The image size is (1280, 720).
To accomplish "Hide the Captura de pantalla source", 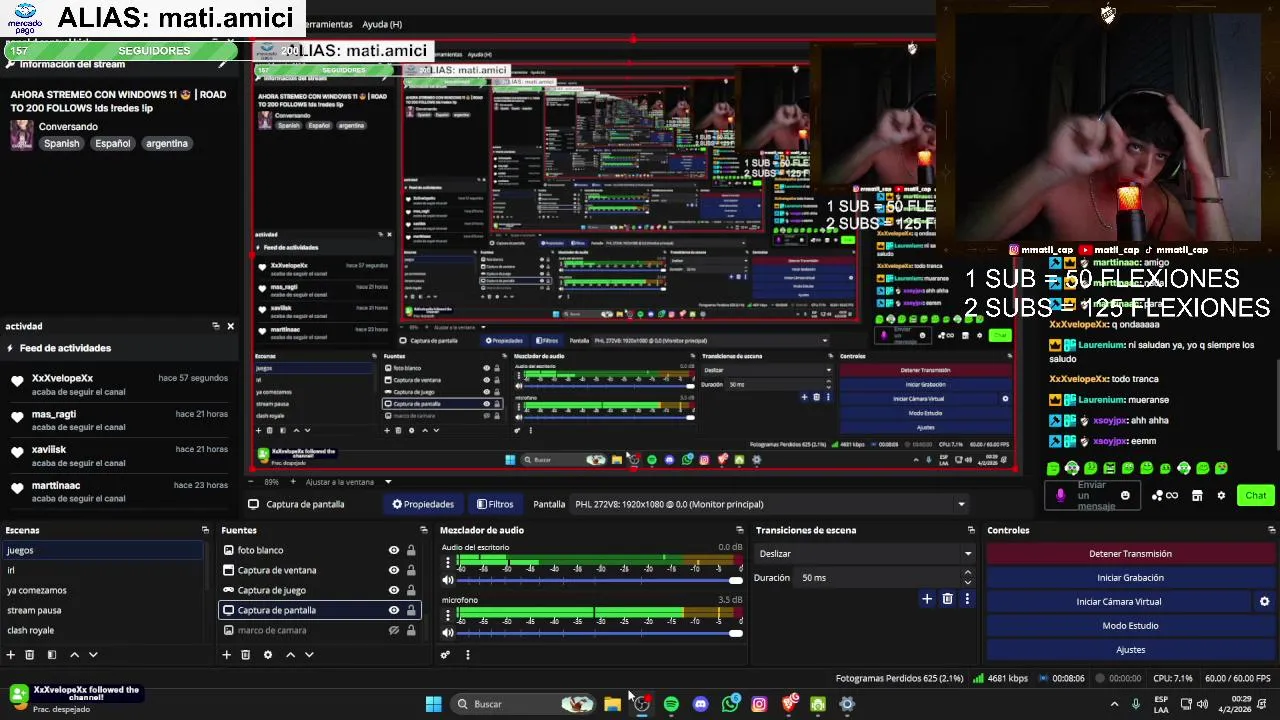I will tap(394, 610).
